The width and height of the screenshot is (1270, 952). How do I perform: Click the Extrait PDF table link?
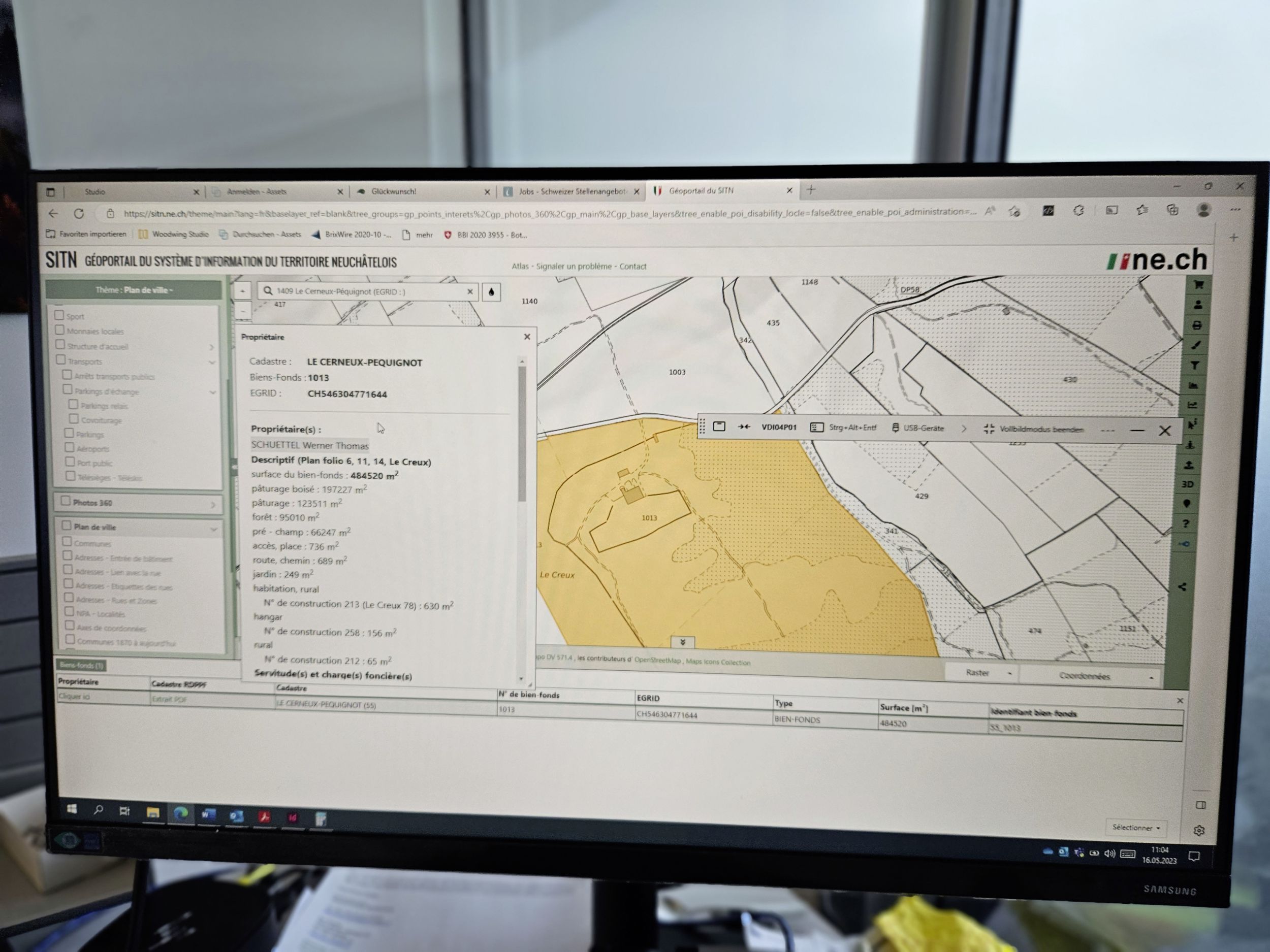(169, 700)
